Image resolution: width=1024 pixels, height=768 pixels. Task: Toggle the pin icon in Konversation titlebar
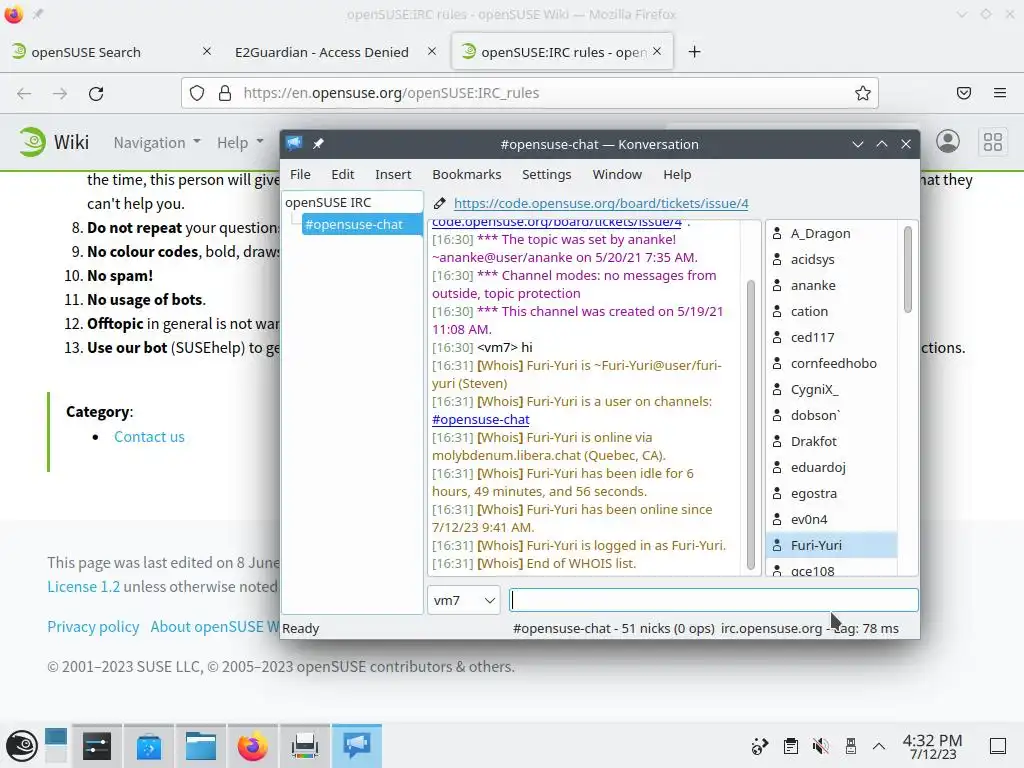point(318,144)
